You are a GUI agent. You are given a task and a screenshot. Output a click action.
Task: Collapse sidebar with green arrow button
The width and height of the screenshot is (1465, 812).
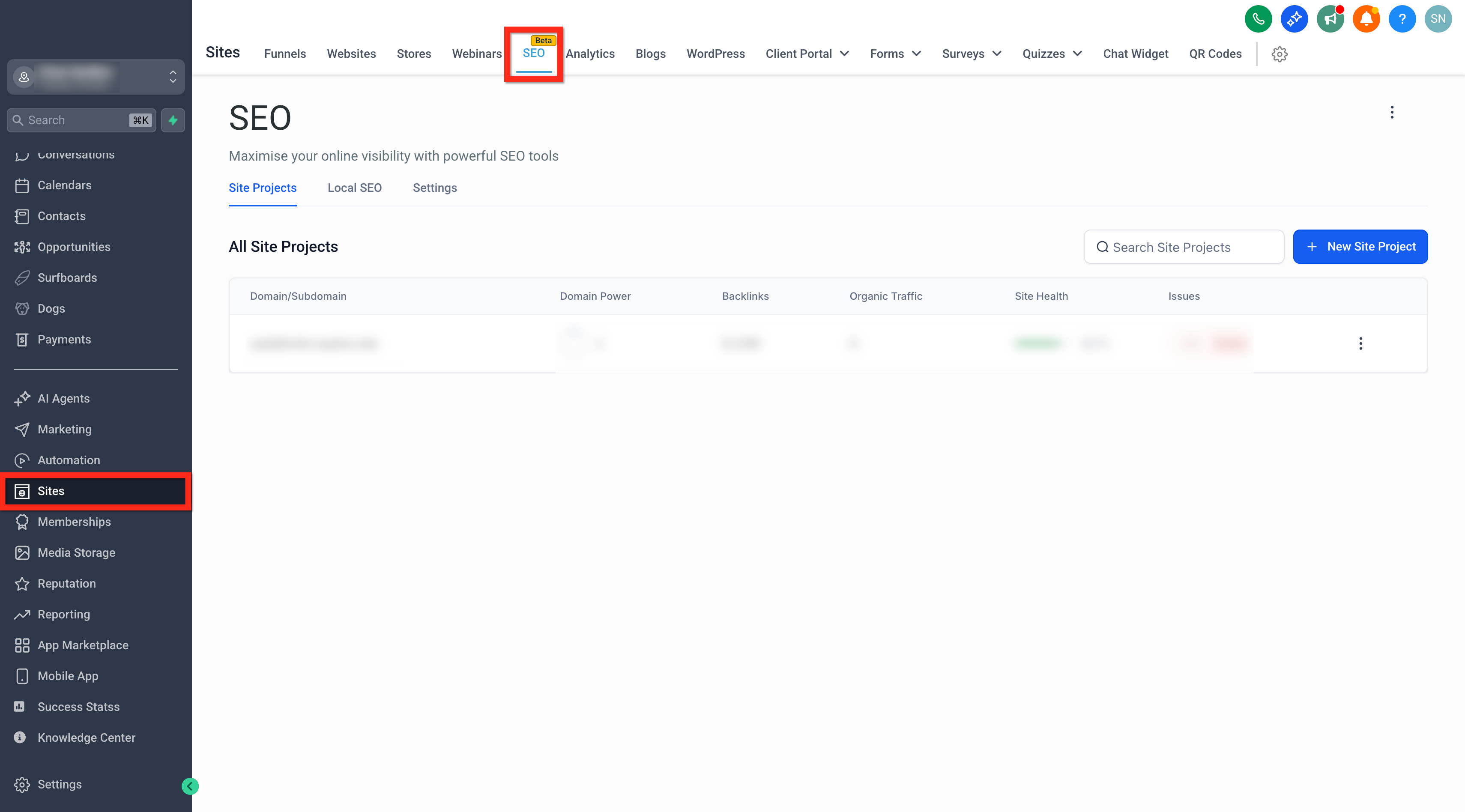(x=190, y=786)
